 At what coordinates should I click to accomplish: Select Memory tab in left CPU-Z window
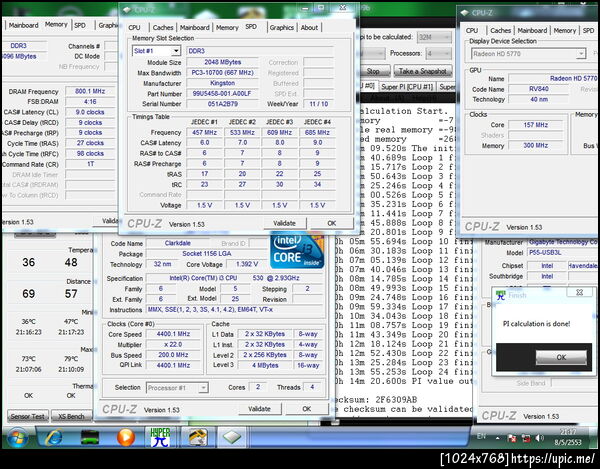click(x=56, y=24)
